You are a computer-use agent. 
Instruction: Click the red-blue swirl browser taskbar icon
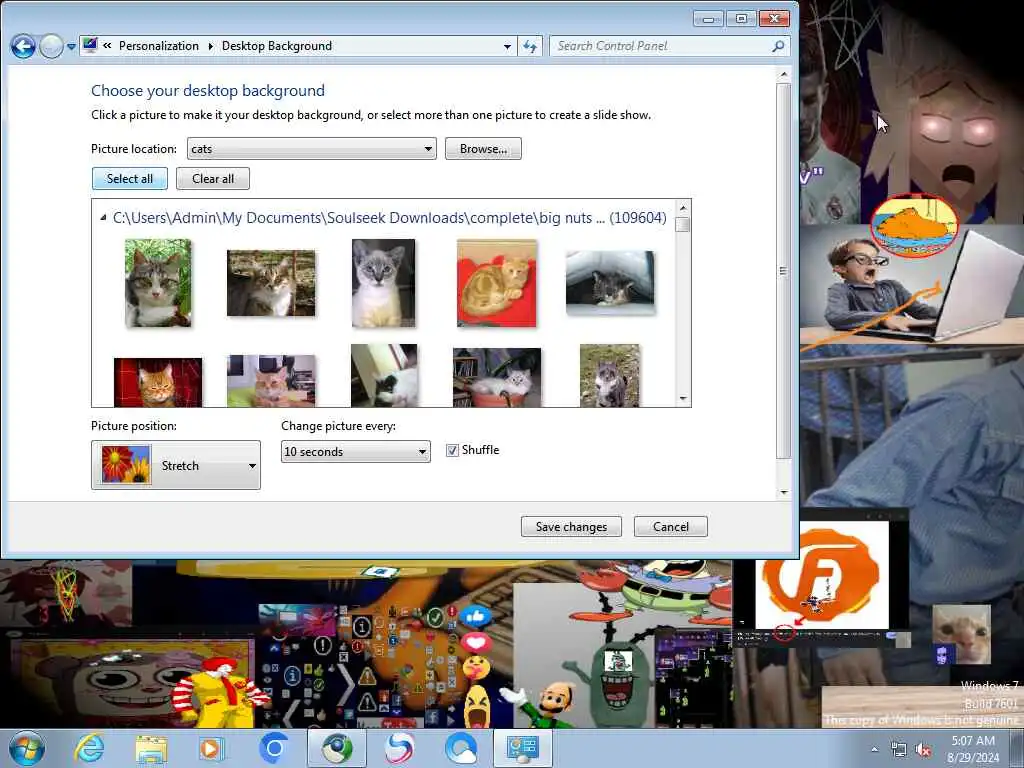pos(399,748)
